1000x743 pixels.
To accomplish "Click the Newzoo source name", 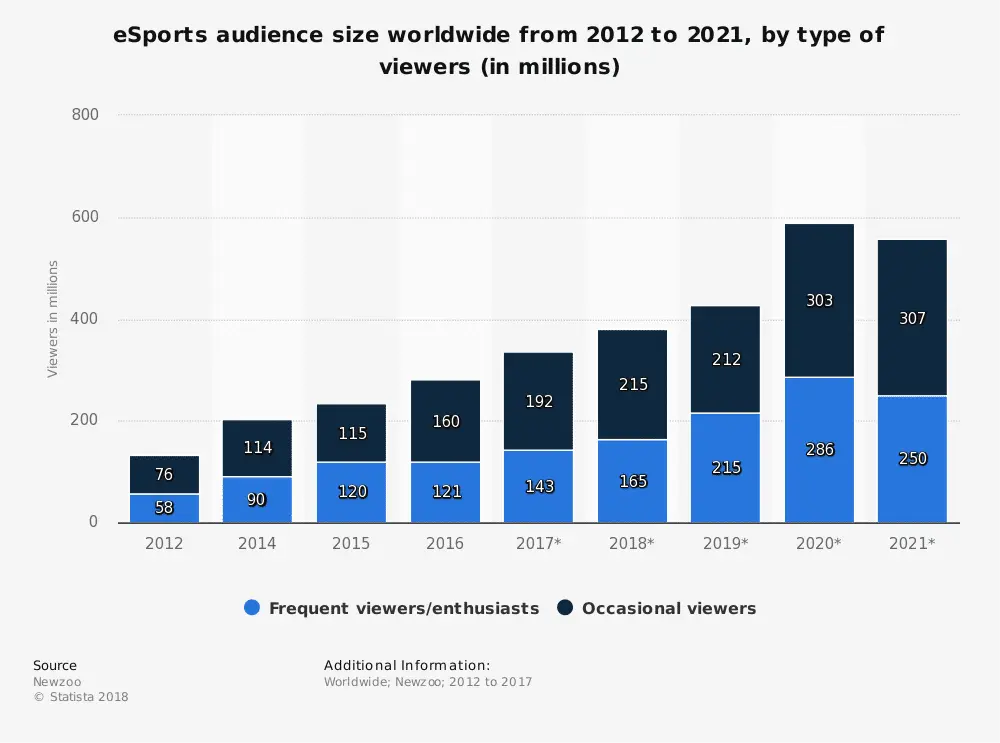I will coord(57,682).
